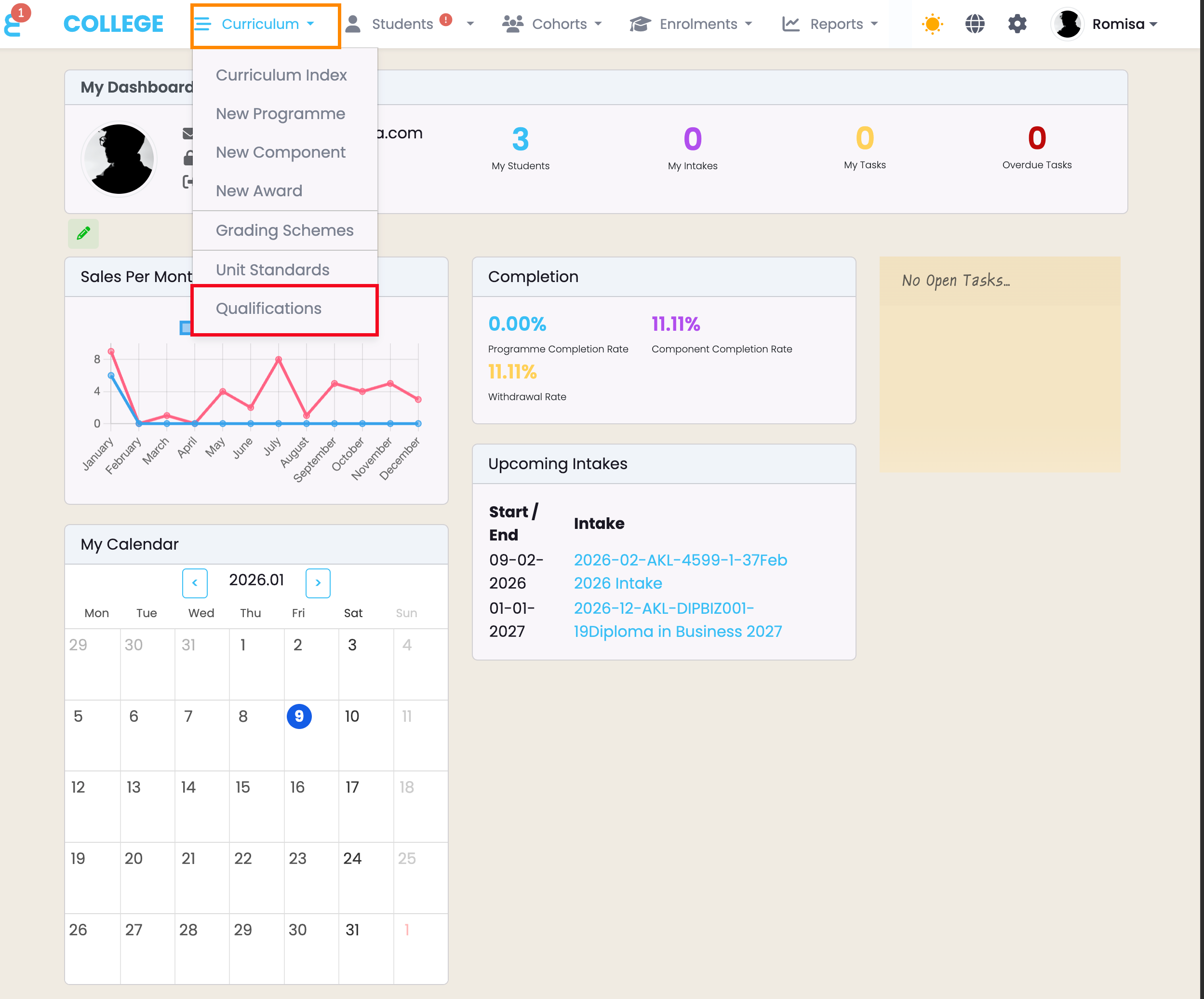Select Grading Schemes menu item

284,230
